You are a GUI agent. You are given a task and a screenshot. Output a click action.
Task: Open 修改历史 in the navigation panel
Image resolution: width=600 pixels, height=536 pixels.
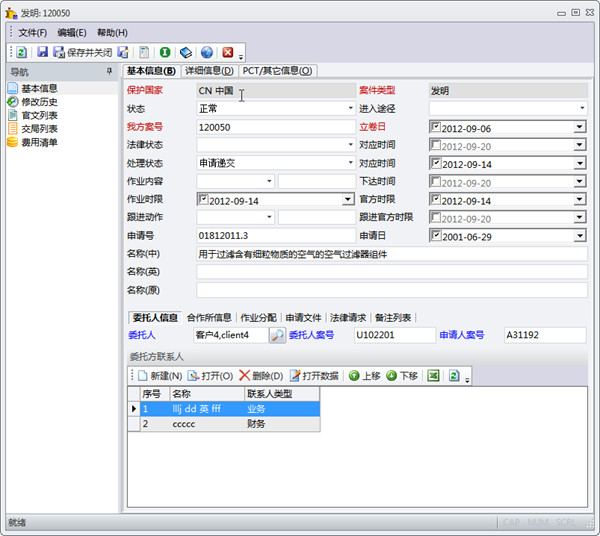39,102
